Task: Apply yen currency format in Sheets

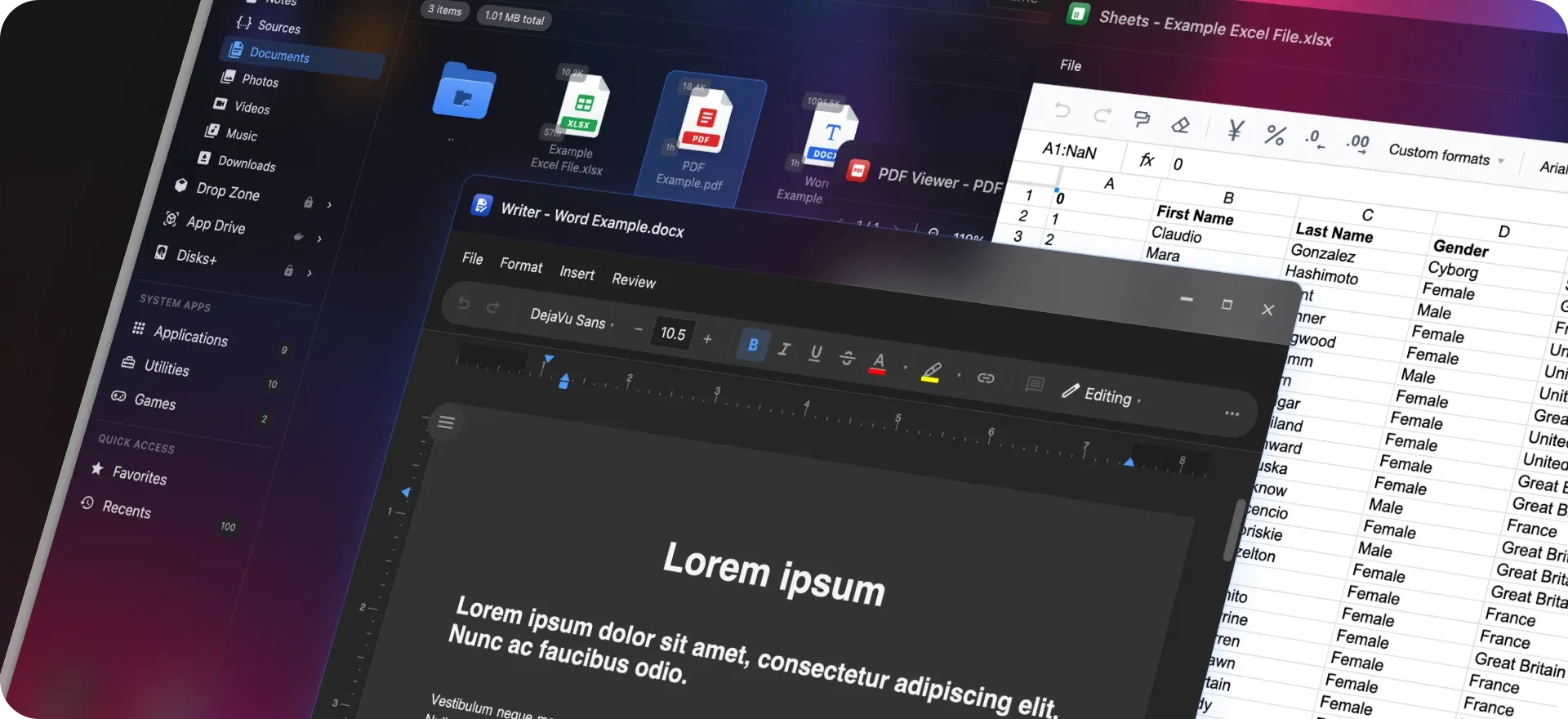Action: click(1235, 131)
